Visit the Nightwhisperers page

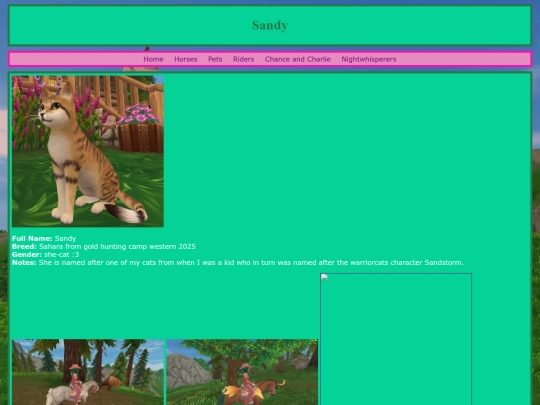pyautogui.click(x=369, y=59)
